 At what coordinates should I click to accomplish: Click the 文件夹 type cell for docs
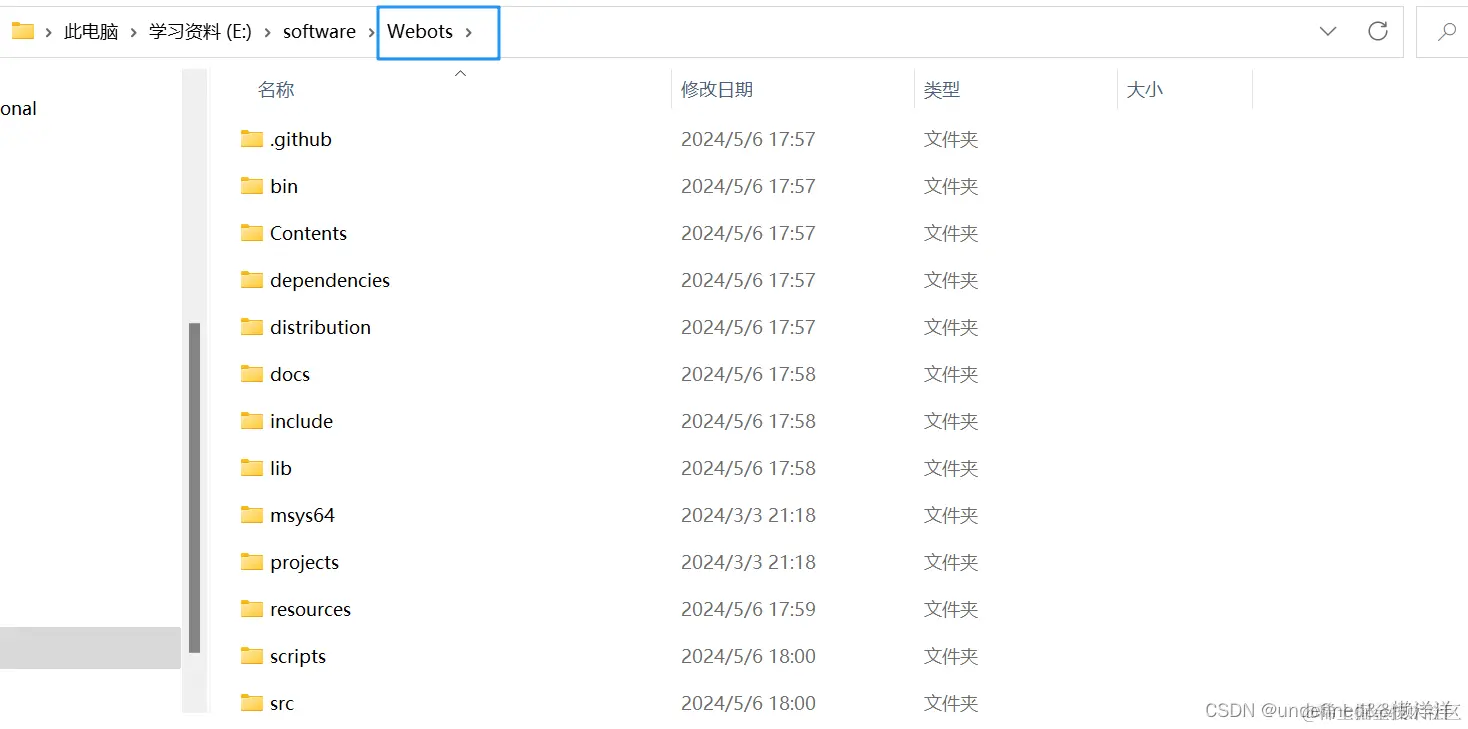point(951,374)
